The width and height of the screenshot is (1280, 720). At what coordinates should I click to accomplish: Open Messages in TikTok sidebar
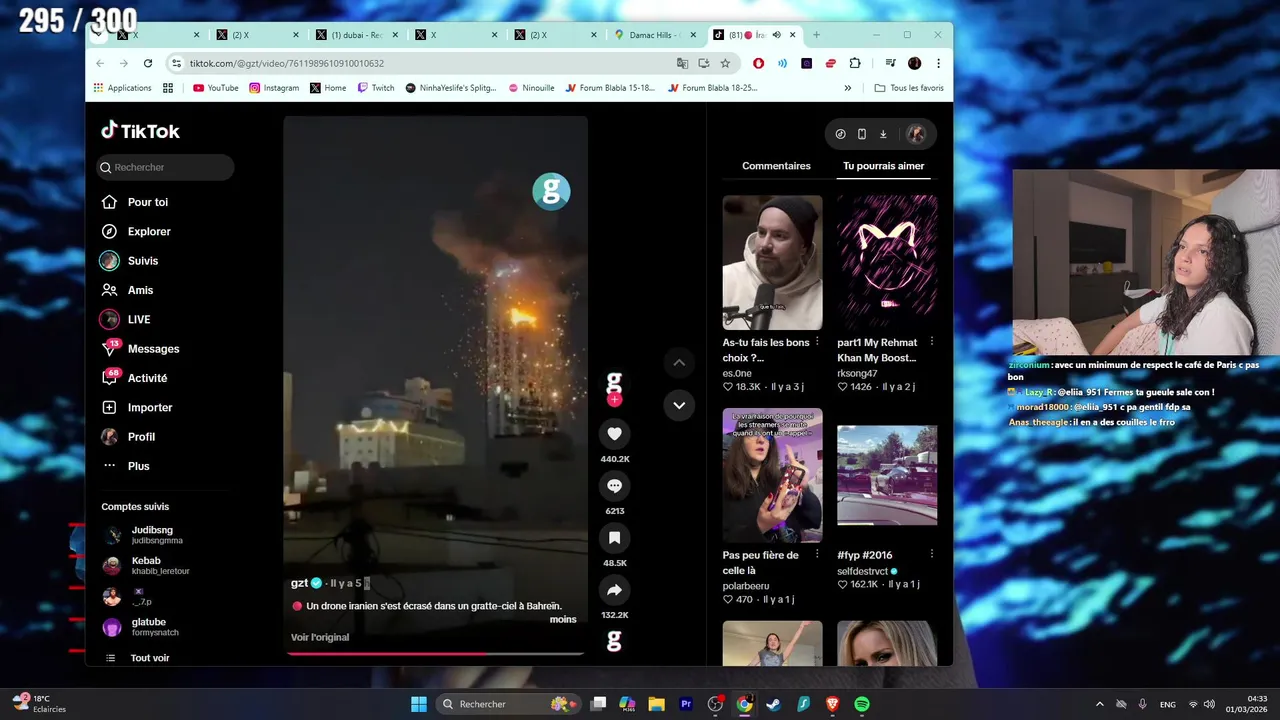coord(153,349)
